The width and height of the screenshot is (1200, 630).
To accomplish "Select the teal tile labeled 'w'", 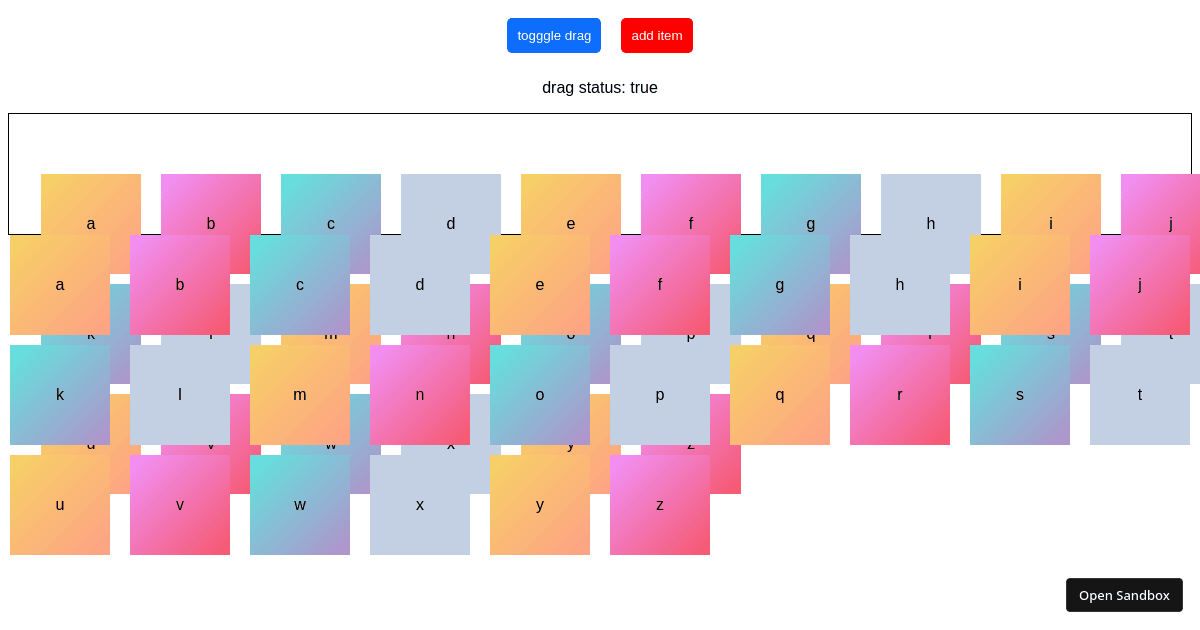I will (299, 505).
